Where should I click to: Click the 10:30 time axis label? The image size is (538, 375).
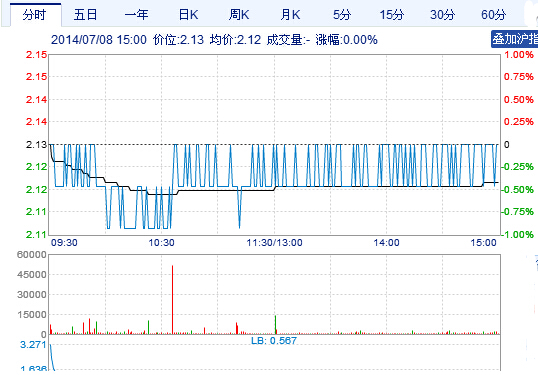161,243
